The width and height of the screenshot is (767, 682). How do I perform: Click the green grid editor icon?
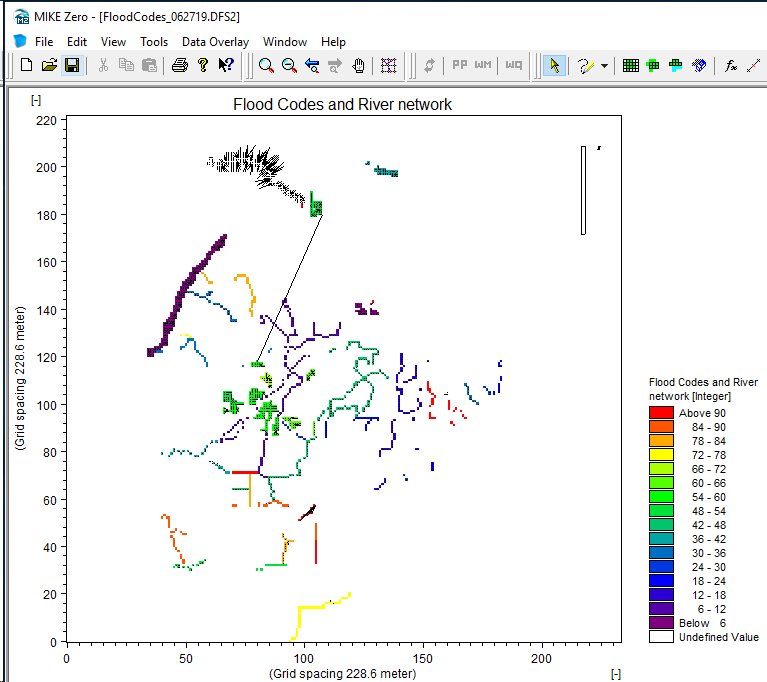pos(631,65)
